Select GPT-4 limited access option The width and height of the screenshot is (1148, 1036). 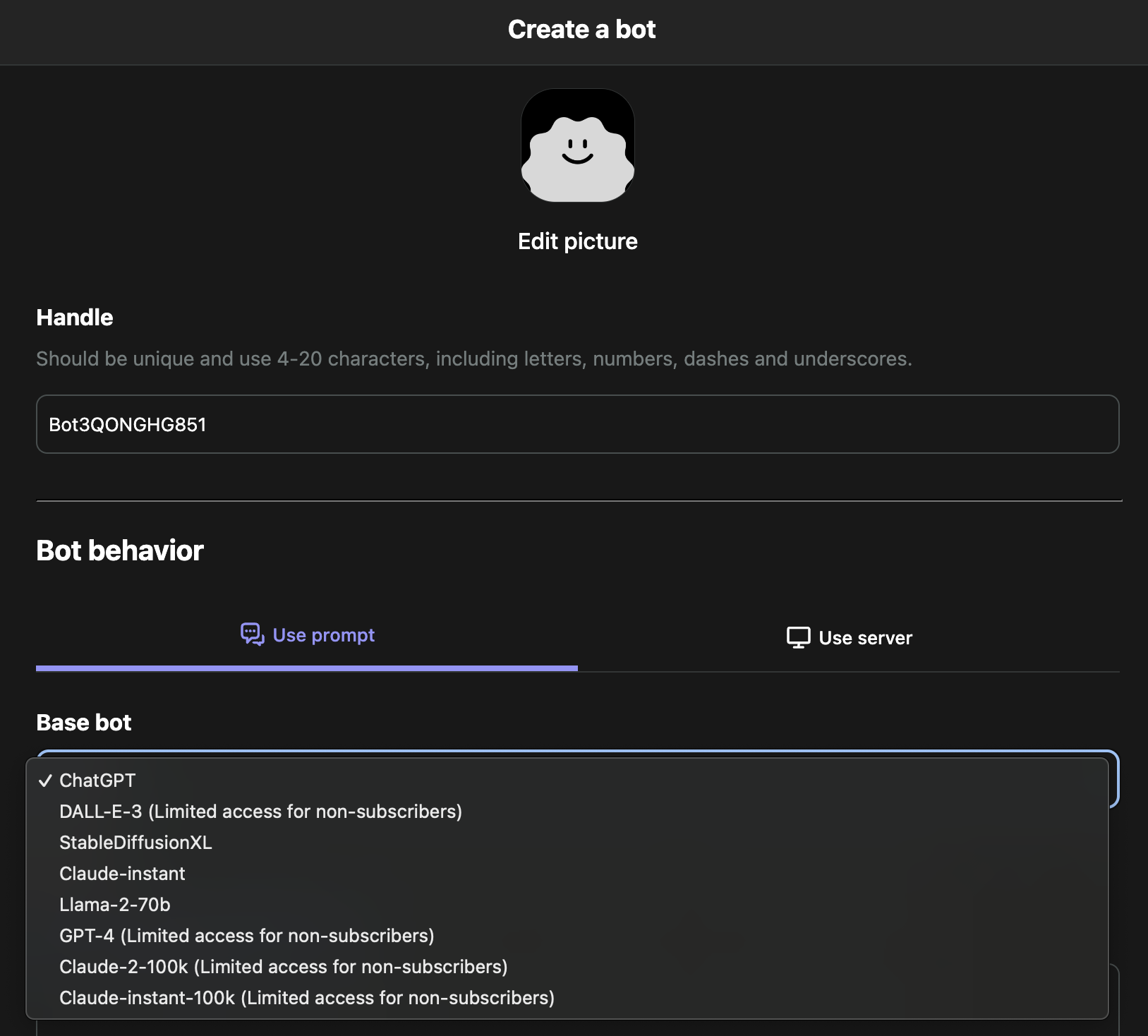(567, 936)
